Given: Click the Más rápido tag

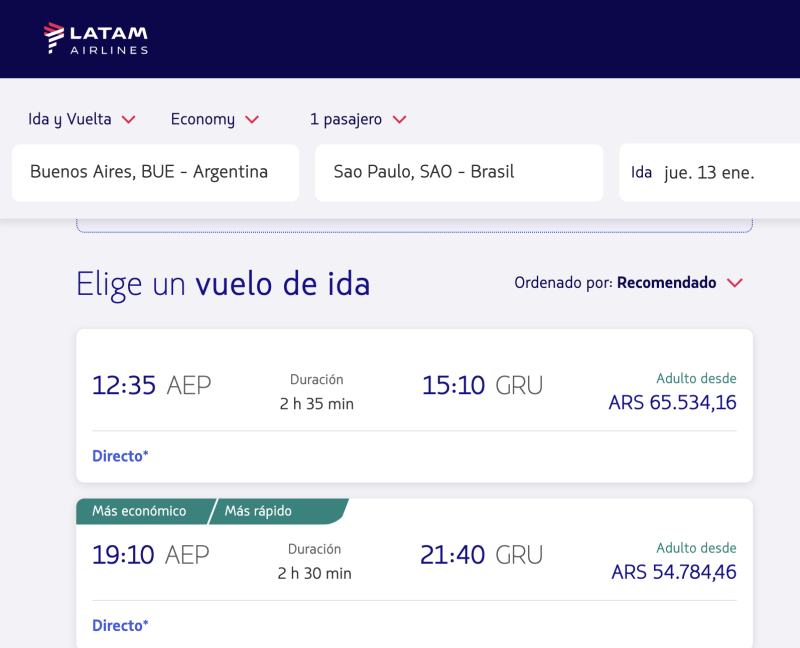Looking at the screenshot, I should pyautogui.click(x=258, y=511).
